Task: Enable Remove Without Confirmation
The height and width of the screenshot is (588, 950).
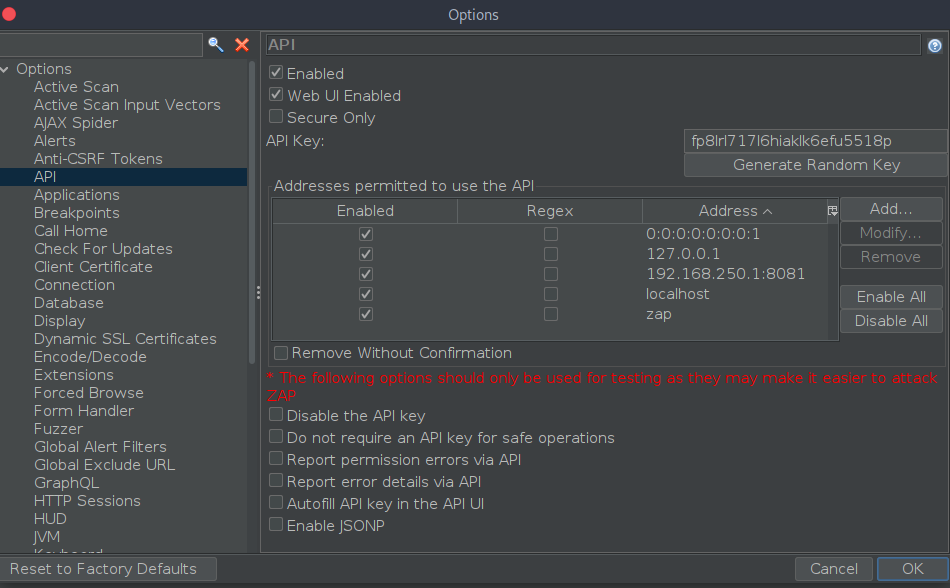Action: [281, 353]
